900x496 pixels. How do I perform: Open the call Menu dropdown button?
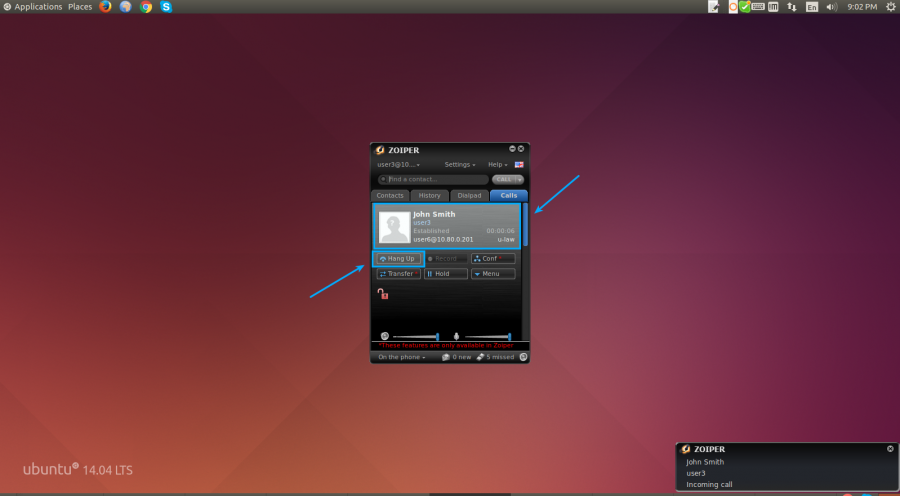pos(493,274)
